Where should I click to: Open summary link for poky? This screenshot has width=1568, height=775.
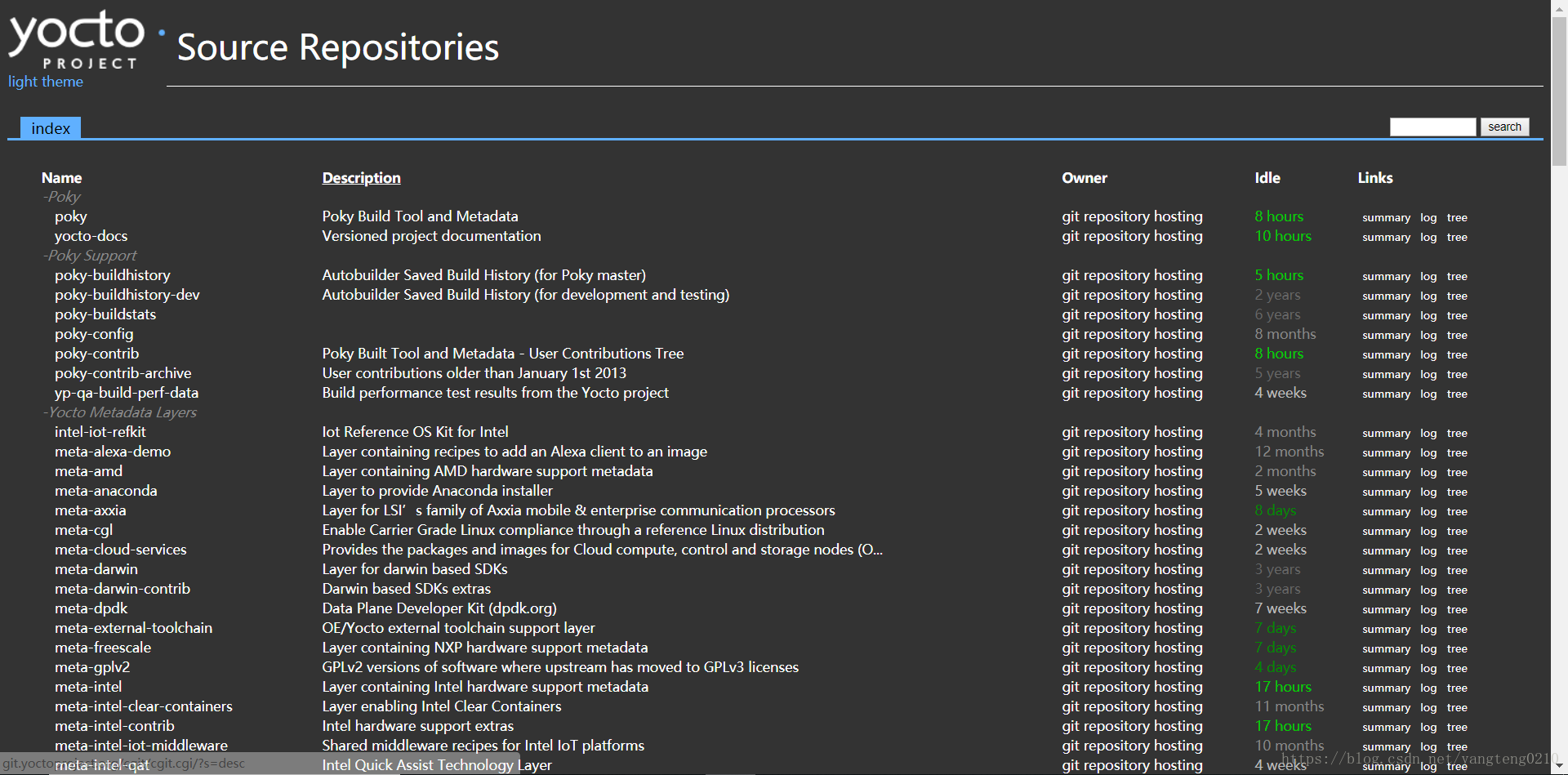1386,218
